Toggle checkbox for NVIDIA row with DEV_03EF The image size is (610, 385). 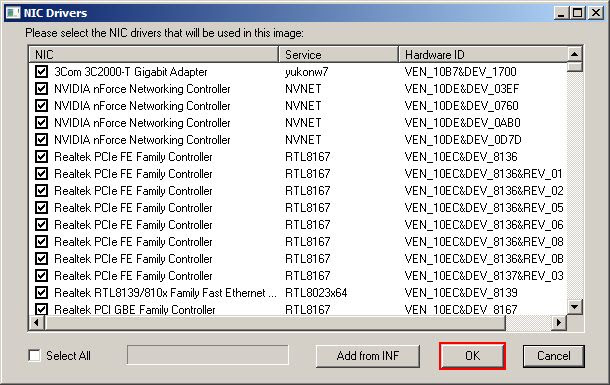41,89
